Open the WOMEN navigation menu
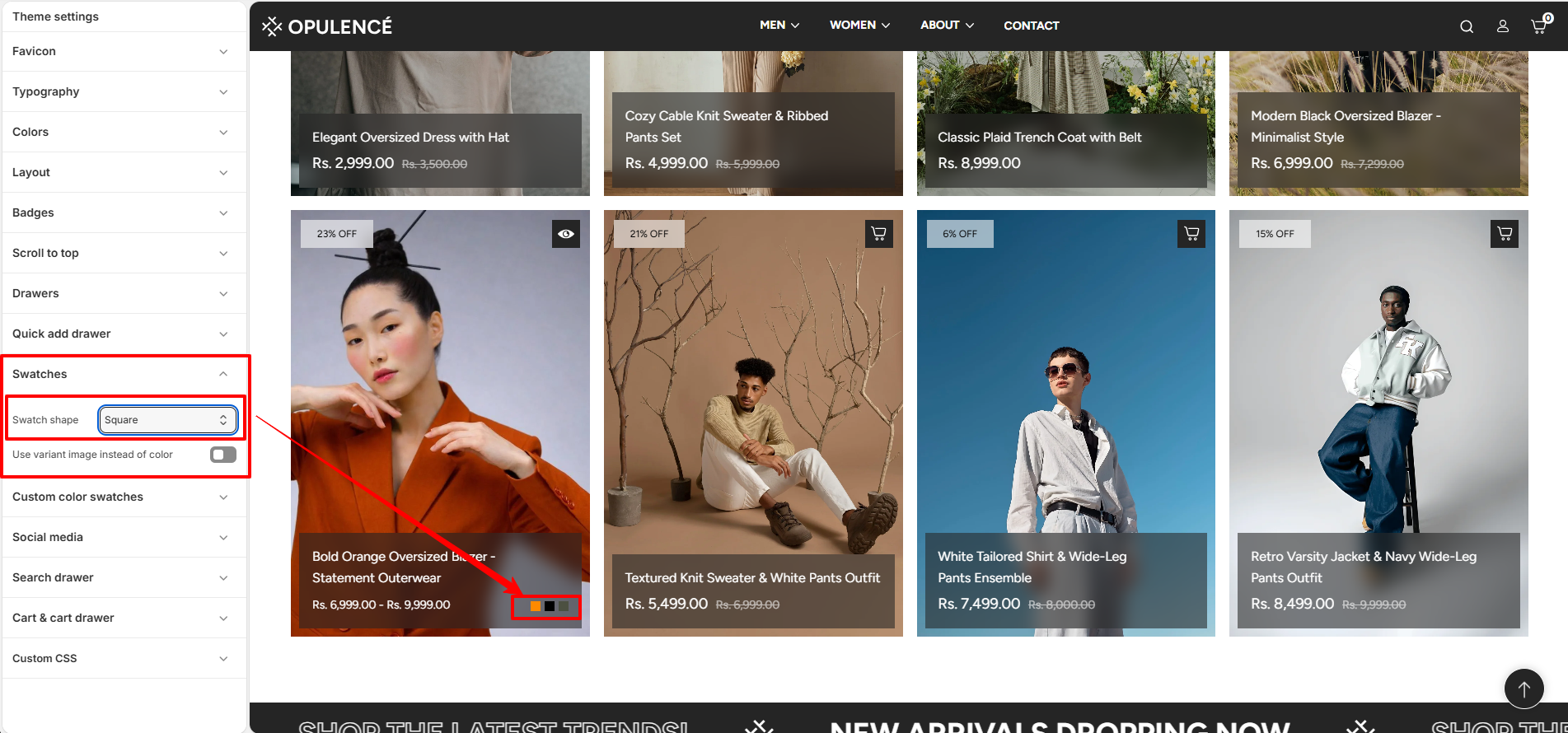 click(859, 26)
